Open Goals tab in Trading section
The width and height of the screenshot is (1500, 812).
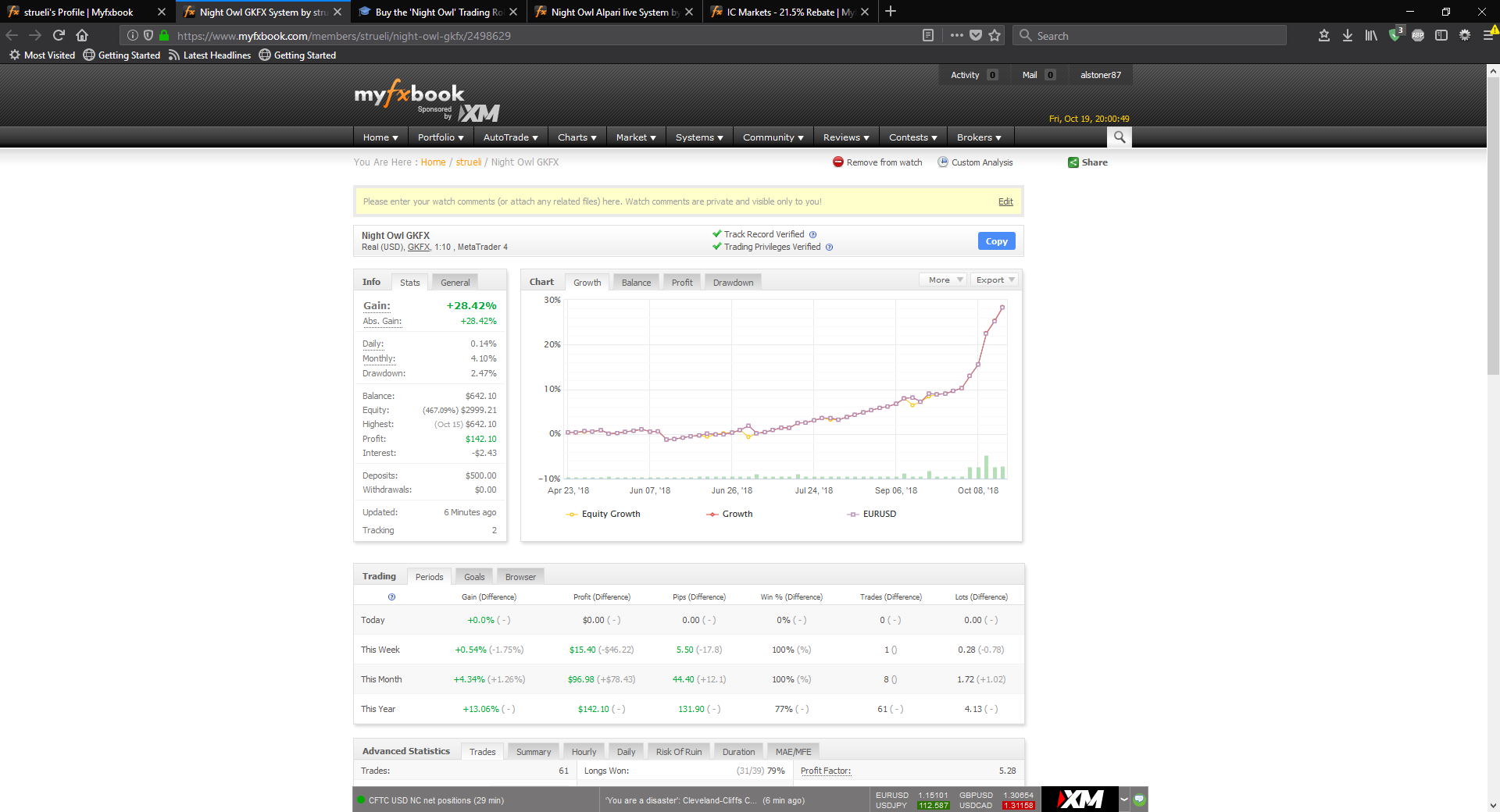(474, 577)
